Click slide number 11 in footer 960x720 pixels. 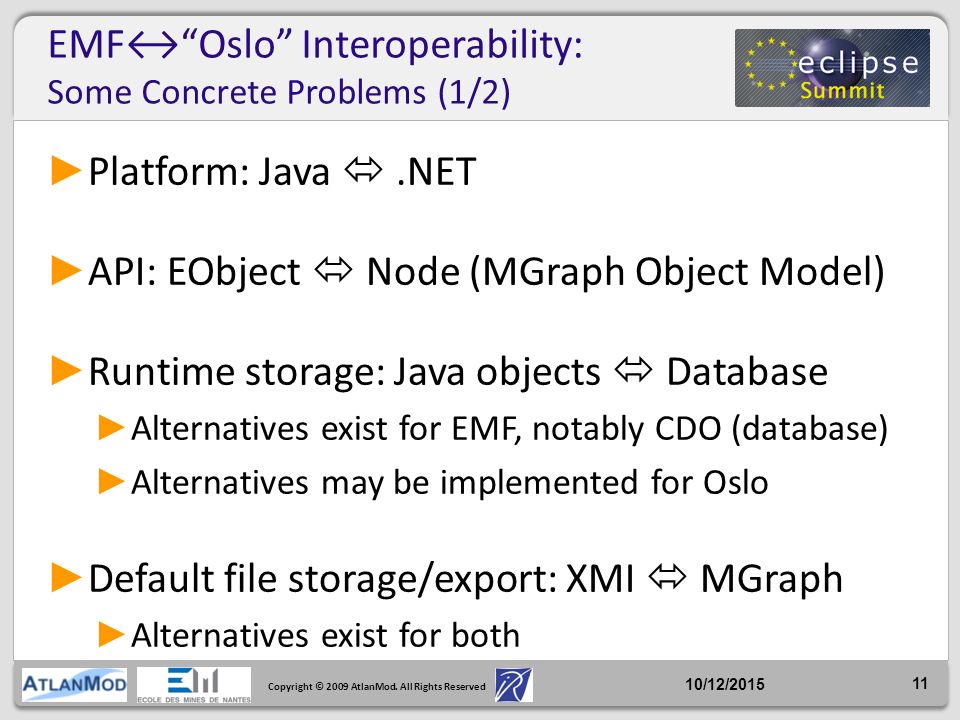pos(920,683)
